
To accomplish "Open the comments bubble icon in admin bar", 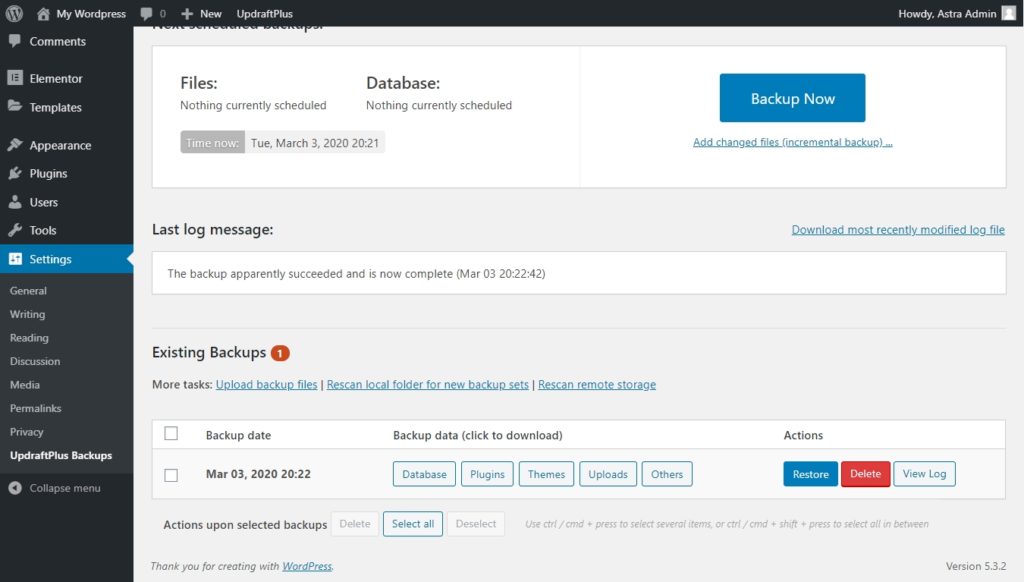I will click(146, 14).
